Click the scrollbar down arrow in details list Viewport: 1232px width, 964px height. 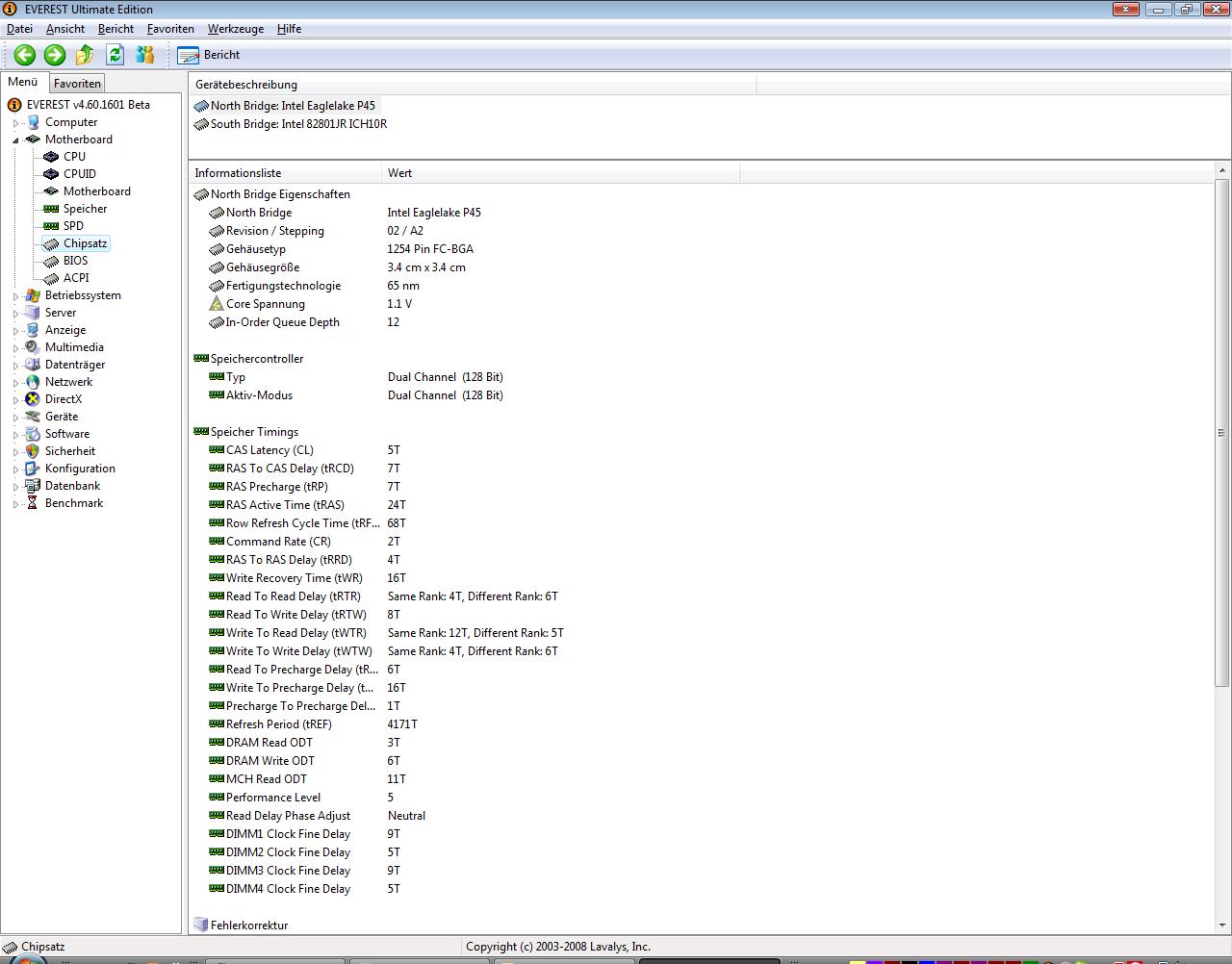pyautogui.click(x=1222, y=926)
